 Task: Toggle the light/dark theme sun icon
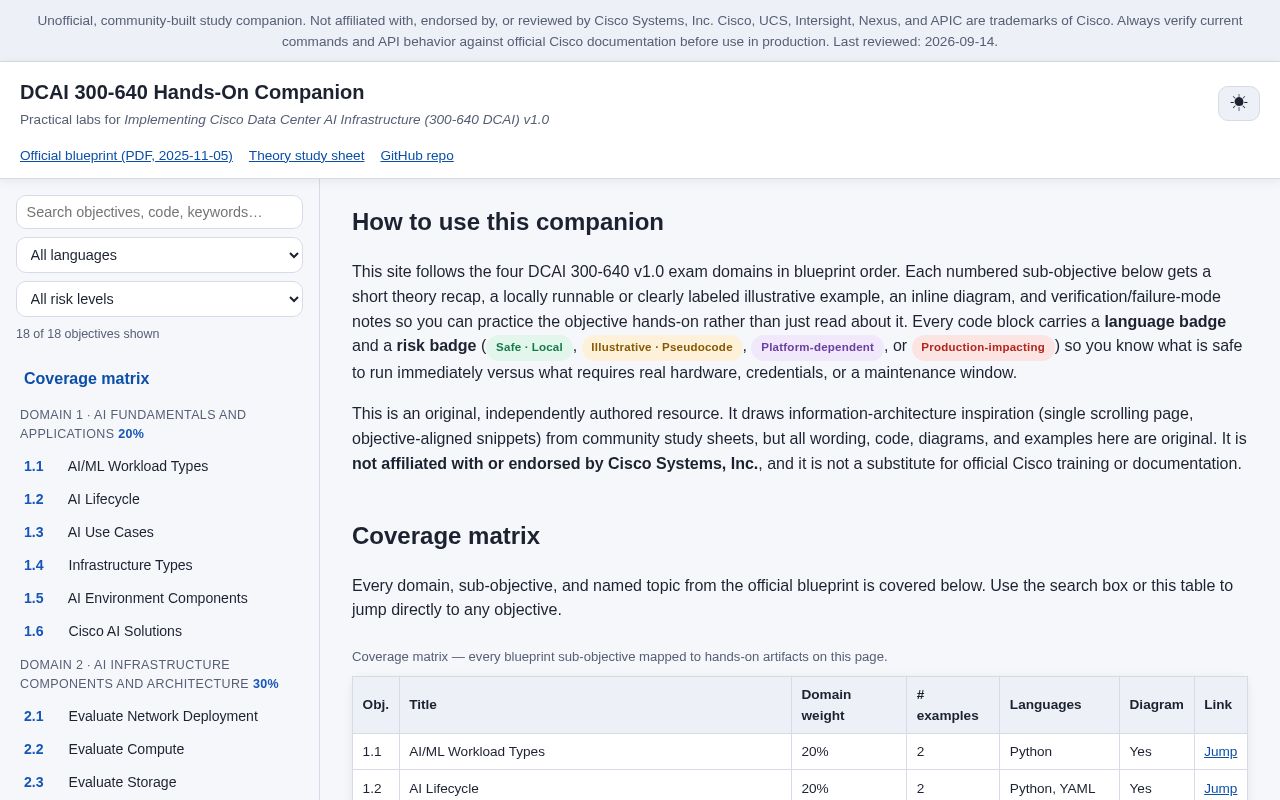coord(1238,103)
